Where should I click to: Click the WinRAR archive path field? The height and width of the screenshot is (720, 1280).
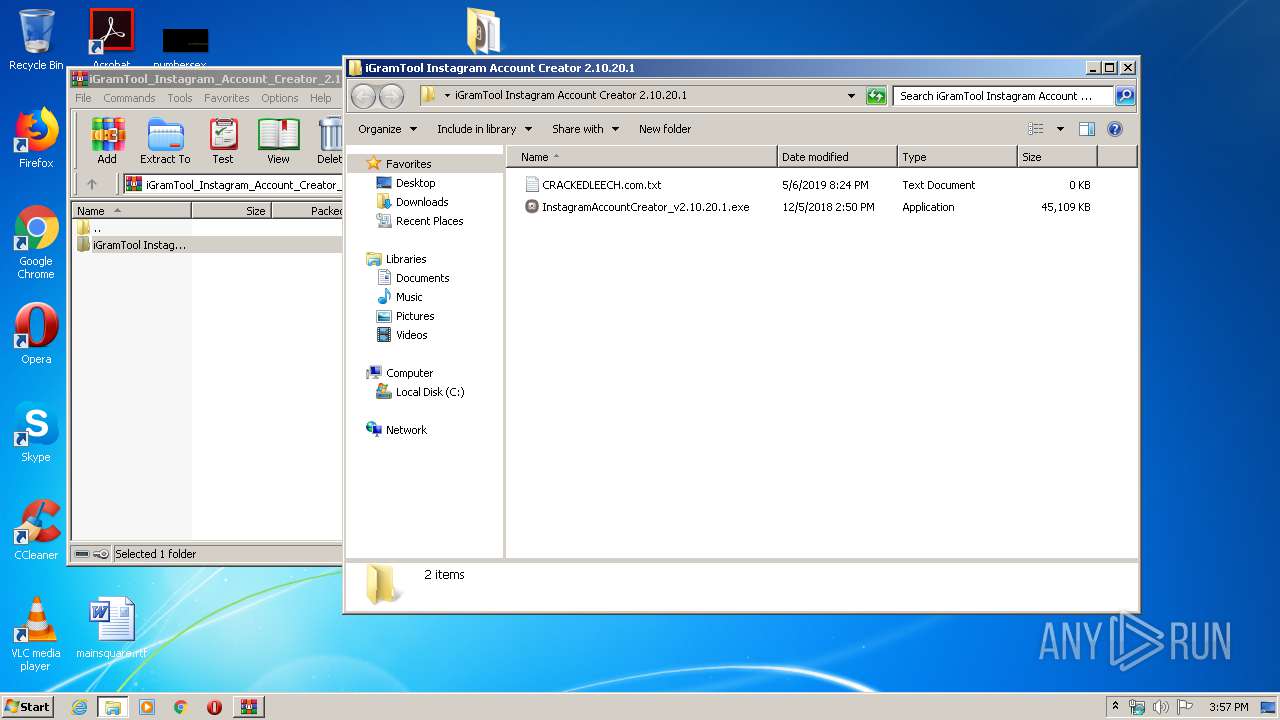pos(232,184)
